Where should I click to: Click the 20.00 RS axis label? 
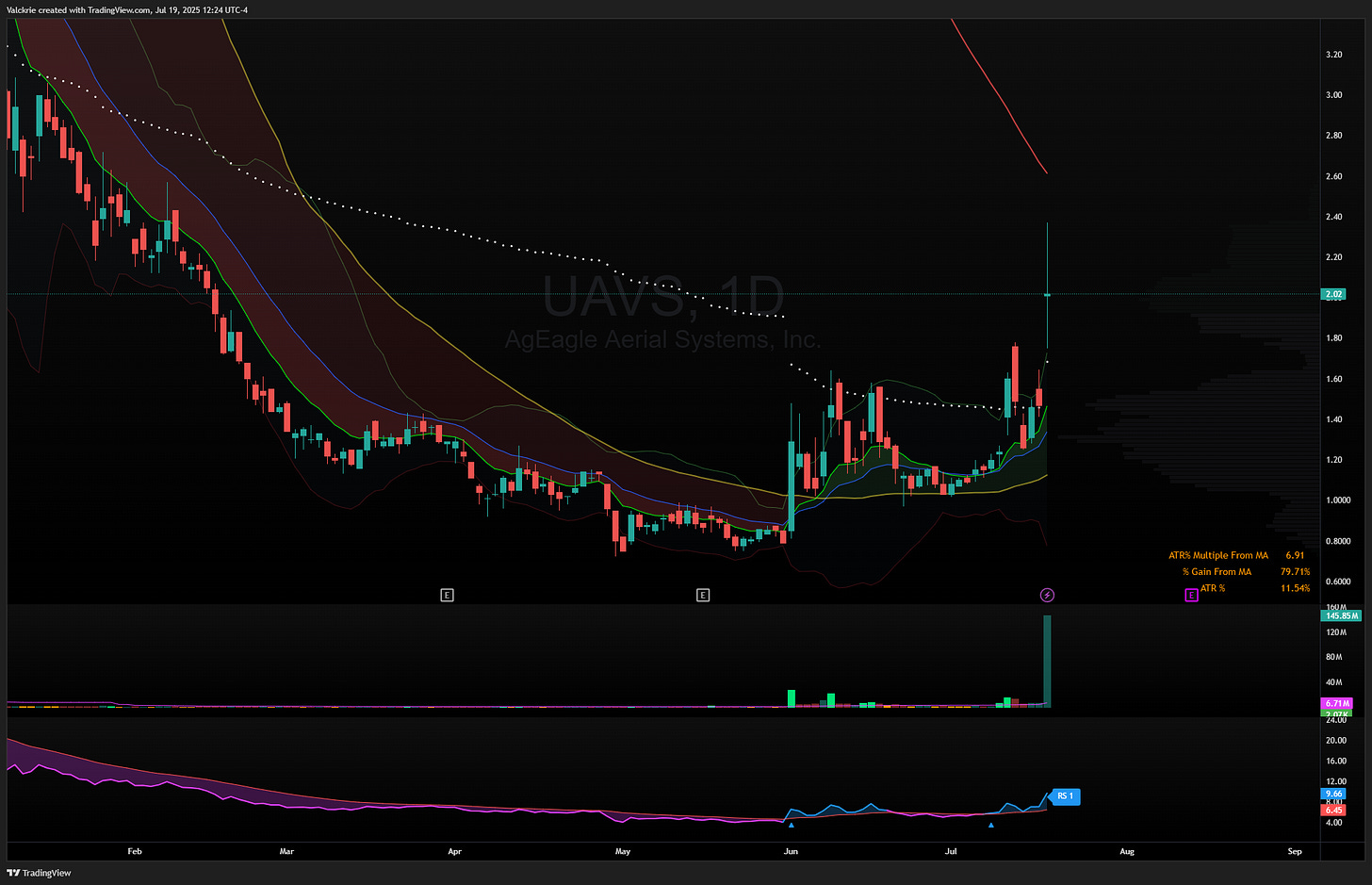(x=1335, y=741)
